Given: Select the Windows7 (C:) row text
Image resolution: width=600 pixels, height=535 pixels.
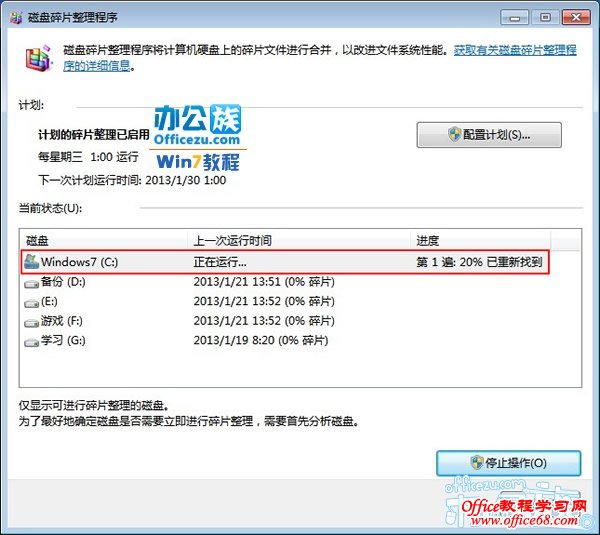Looking at the screenshot, I should (x=80, y=262).
